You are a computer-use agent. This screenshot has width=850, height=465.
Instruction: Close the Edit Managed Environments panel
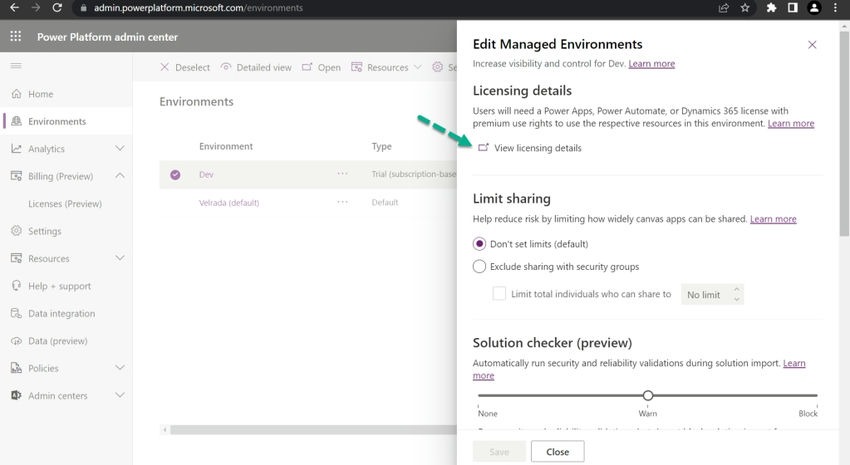point(812,45)
